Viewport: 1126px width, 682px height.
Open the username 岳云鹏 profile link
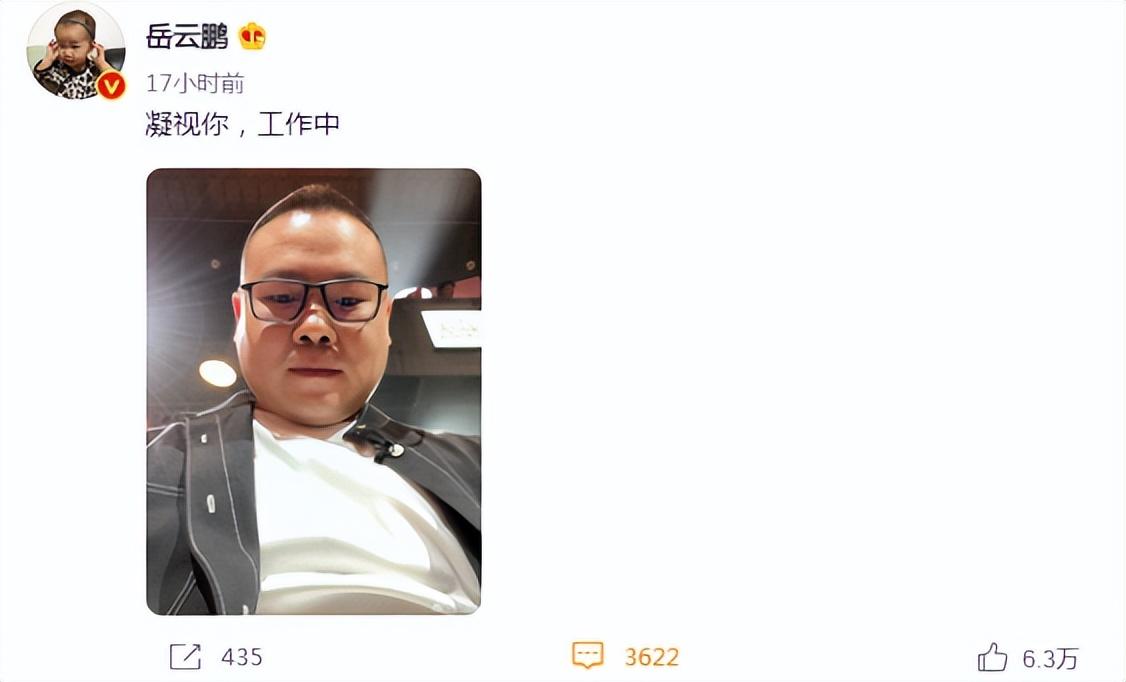point(187,36)
